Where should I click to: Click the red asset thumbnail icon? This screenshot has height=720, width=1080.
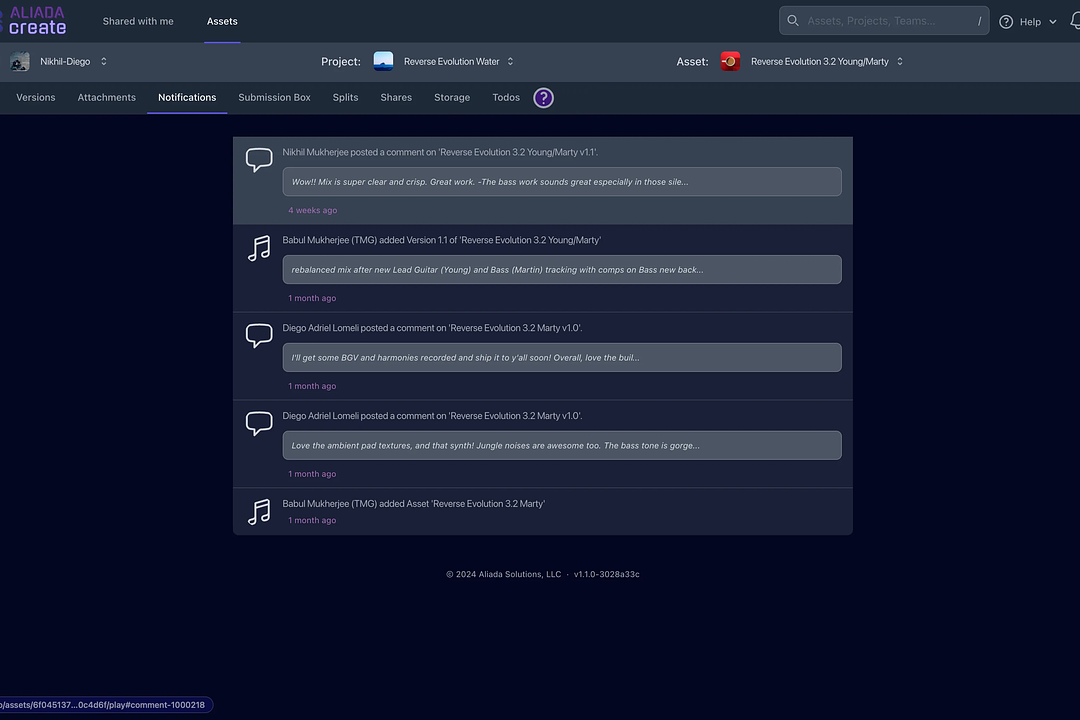click(730, 62)
